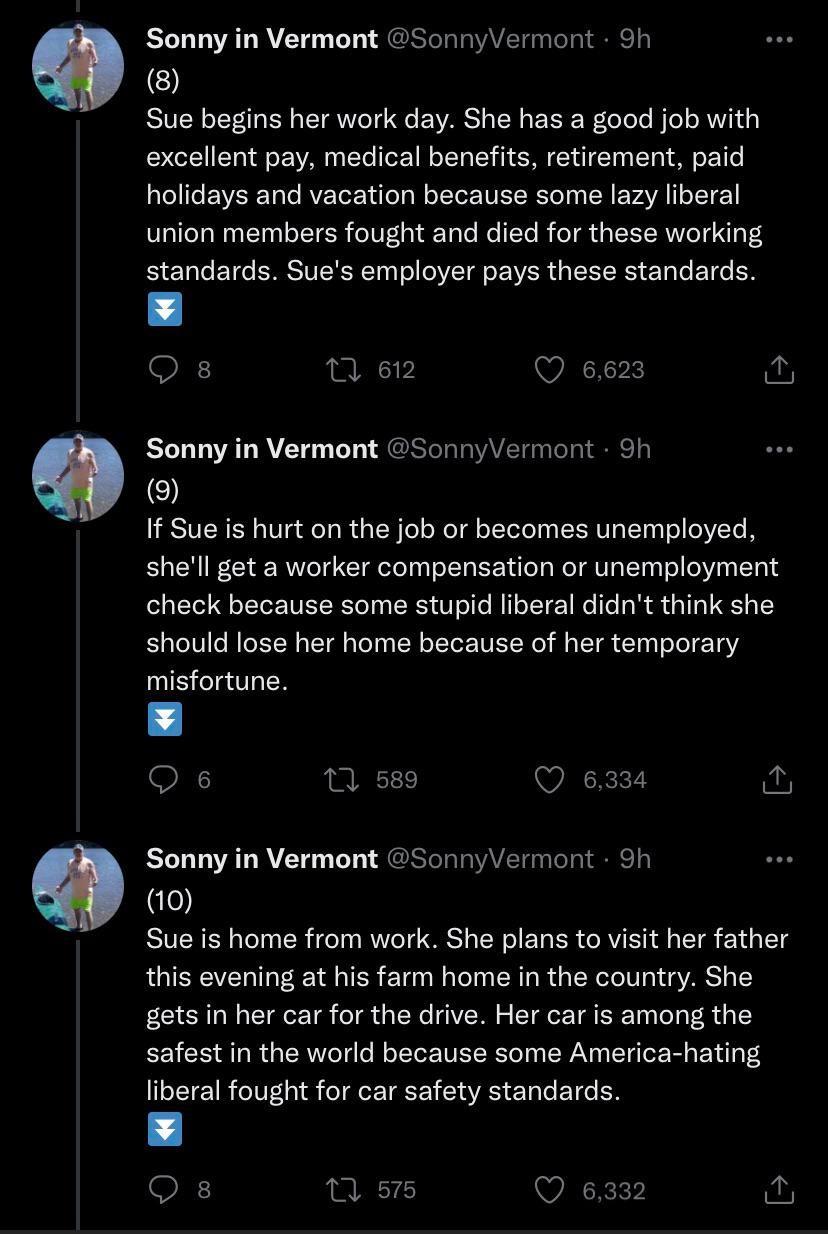Share tweet (9) via share icon
Screen dimensions: 828x1234
[x=779, y=779]
